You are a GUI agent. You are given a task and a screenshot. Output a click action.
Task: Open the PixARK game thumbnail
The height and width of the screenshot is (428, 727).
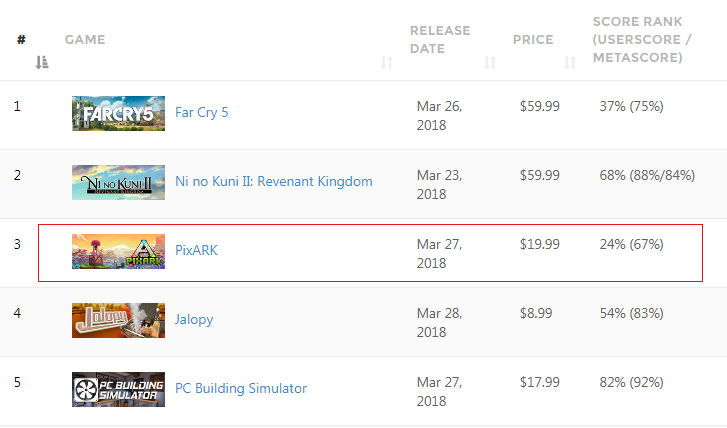pos(118,251)
